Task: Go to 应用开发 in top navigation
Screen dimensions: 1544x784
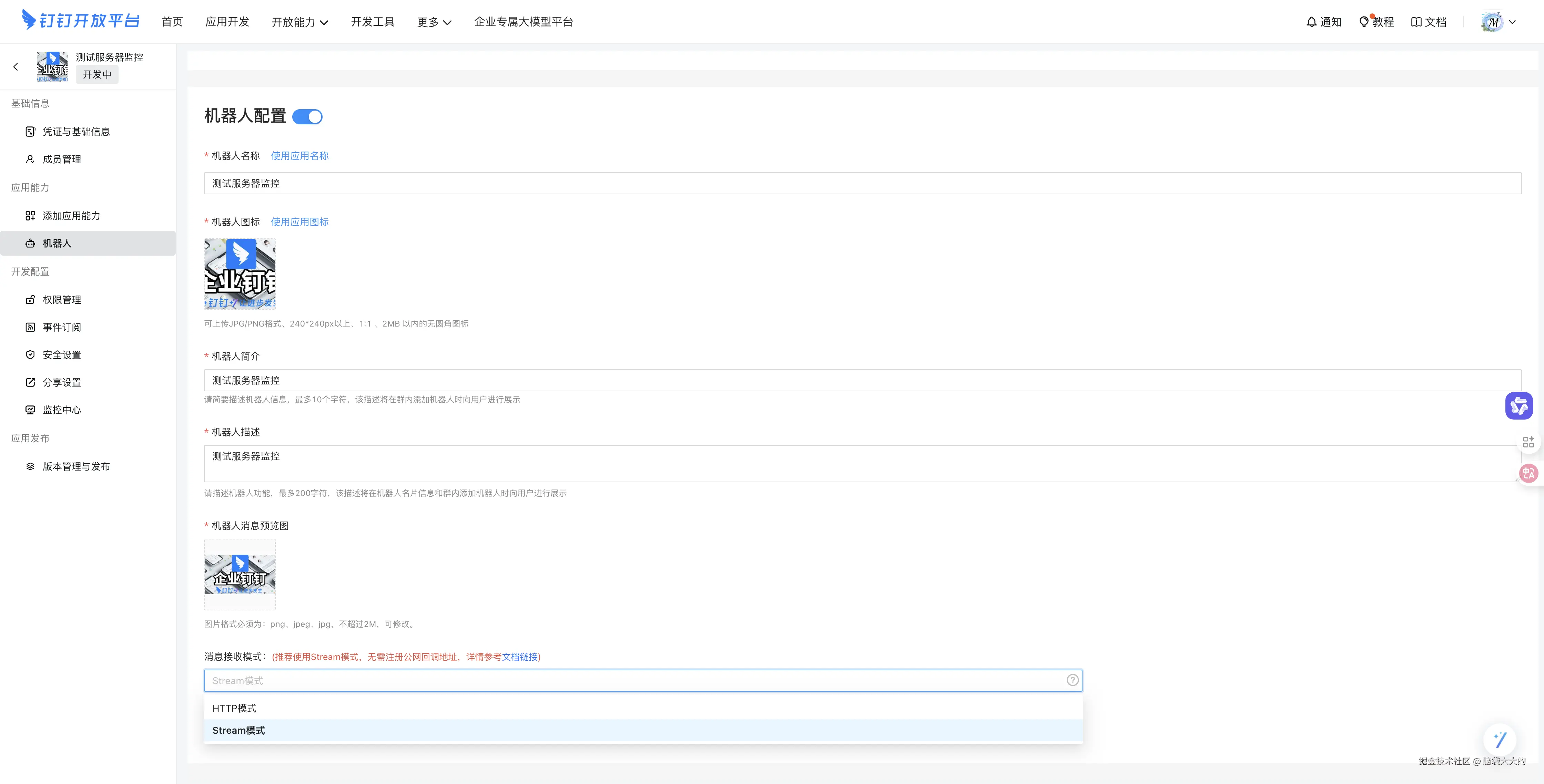Action: [x=227, y=22]
